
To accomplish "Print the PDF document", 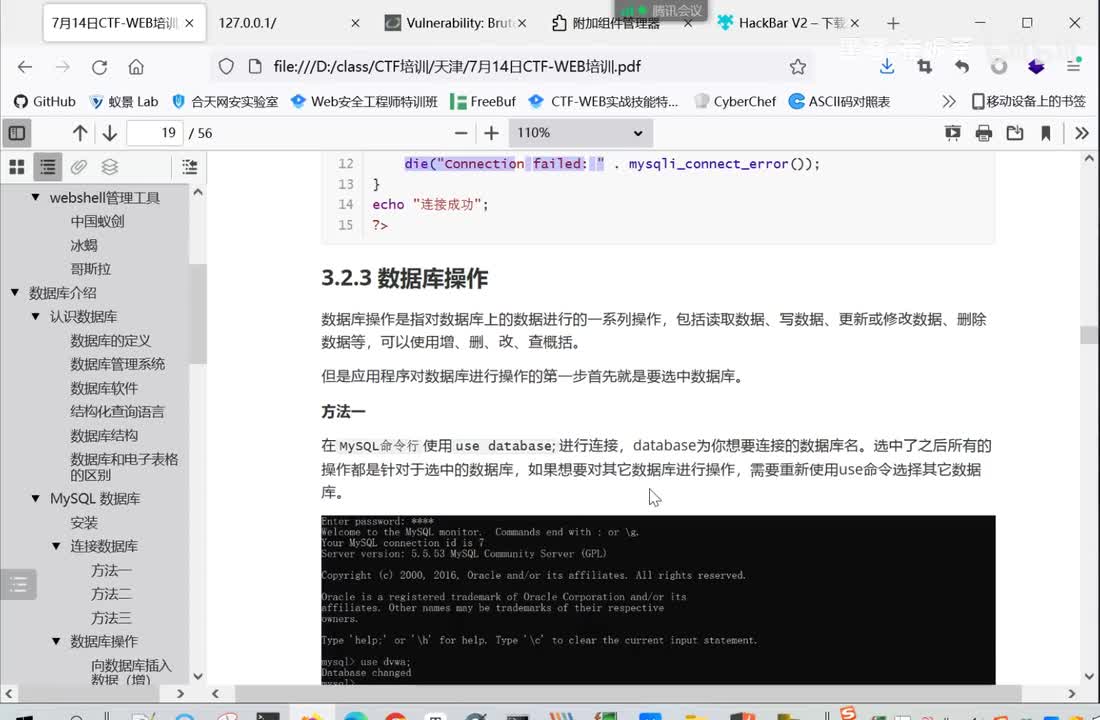I will [984, 133].
